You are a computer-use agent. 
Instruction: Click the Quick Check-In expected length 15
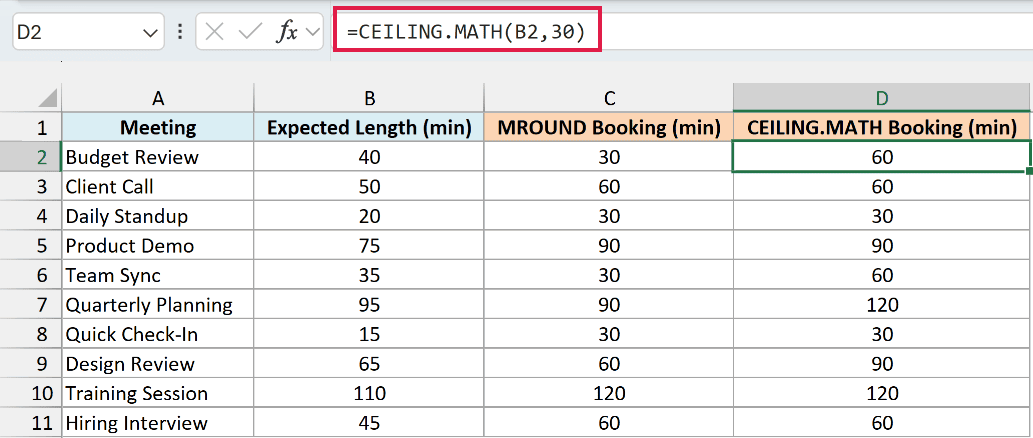point(370,335)
